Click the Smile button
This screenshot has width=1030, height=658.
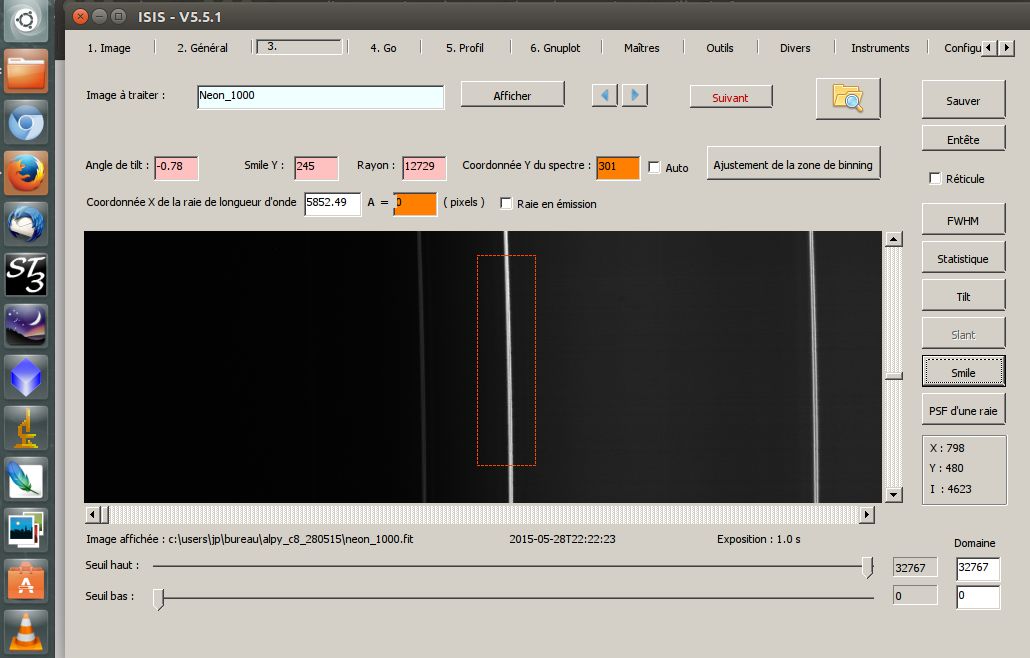(x=963, y=372)
